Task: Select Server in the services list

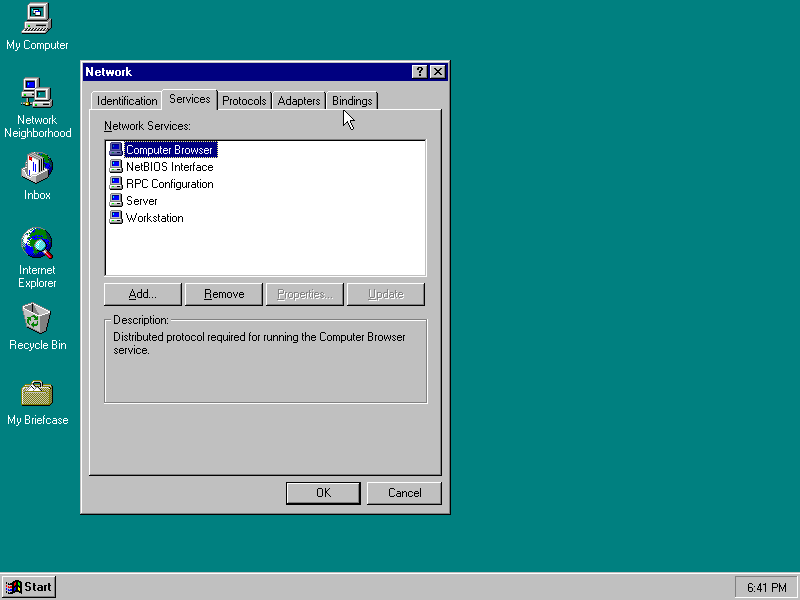Action: (x=142, y=201)
